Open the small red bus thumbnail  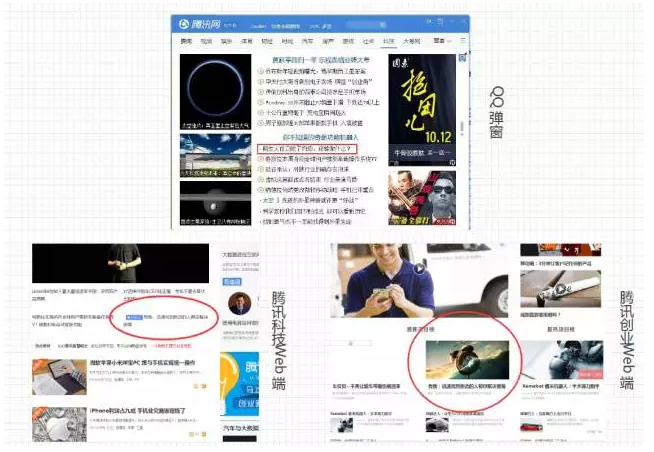[x=531, y=426]
